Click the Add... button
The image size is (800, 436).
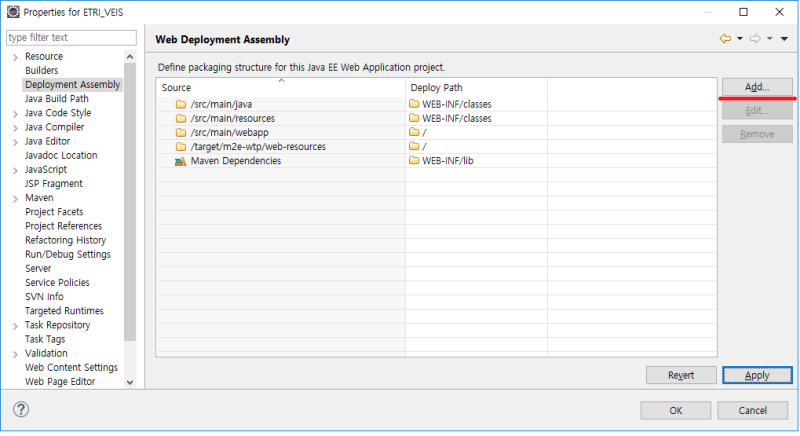click(x=757, y=87)
